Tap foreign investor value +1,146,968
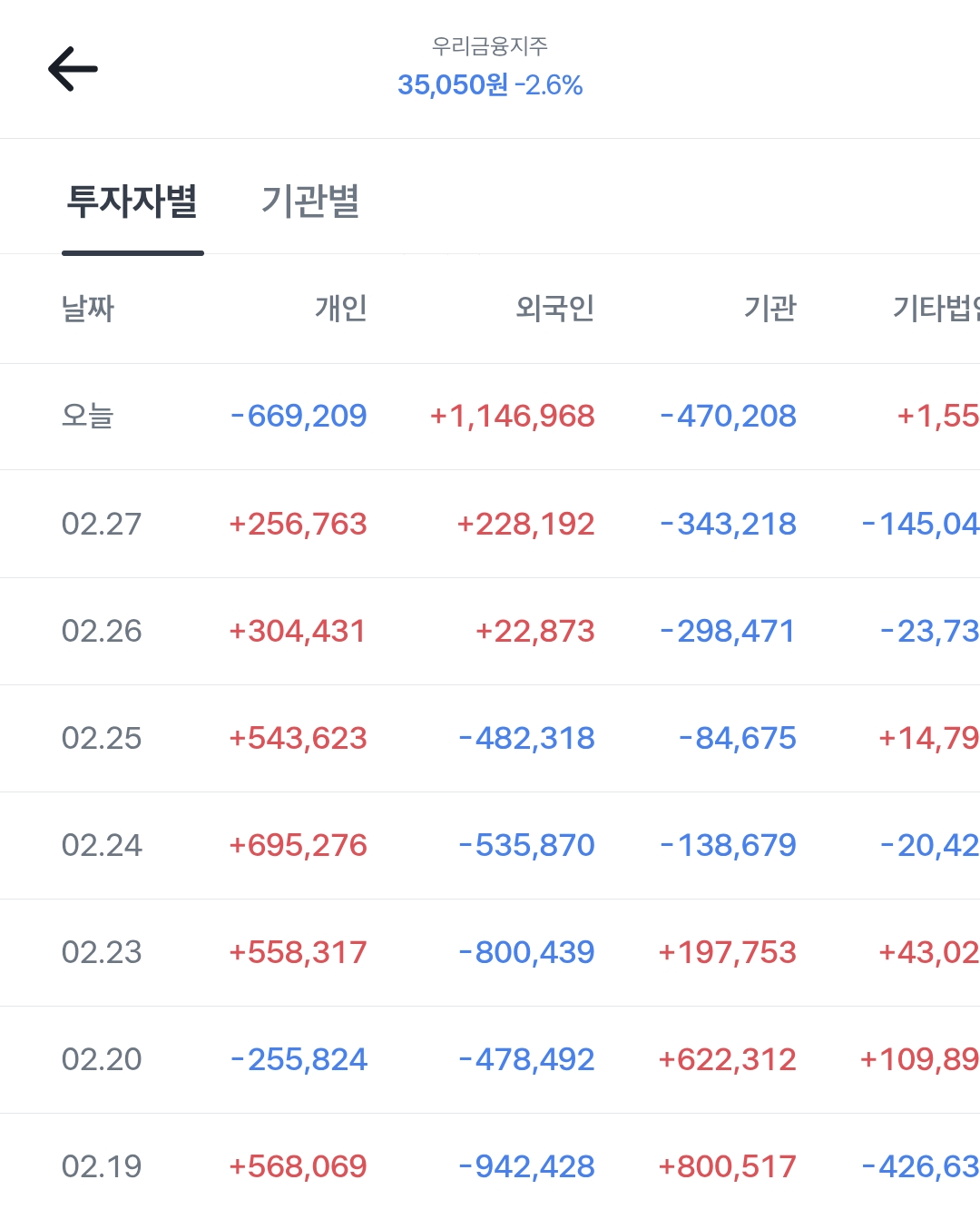The image size is (980, 1219). coord(513,416)
